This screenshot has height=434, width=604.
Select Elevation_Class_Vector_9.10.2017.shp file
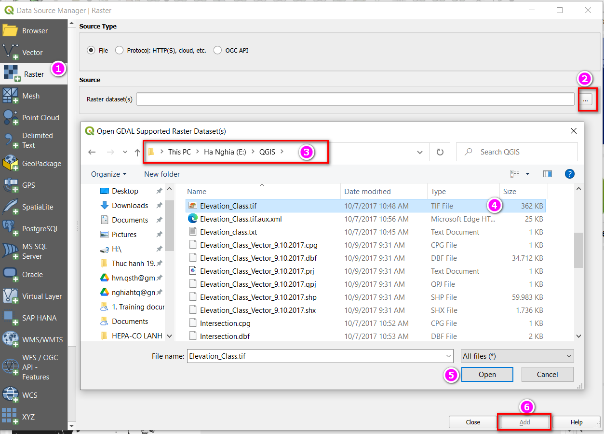(365, 297)
